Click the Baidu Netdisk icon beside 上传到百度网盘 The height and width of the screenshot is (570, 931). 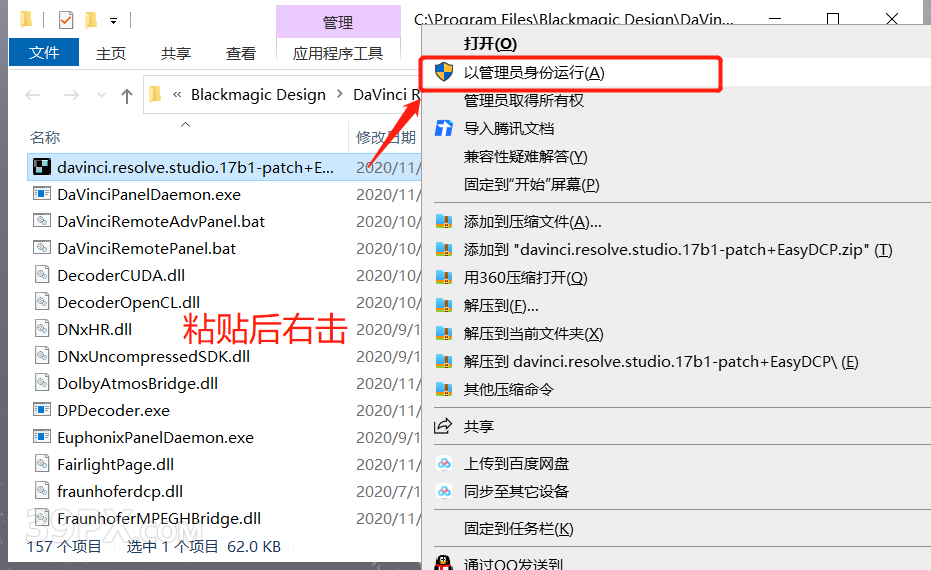(444, 464)
